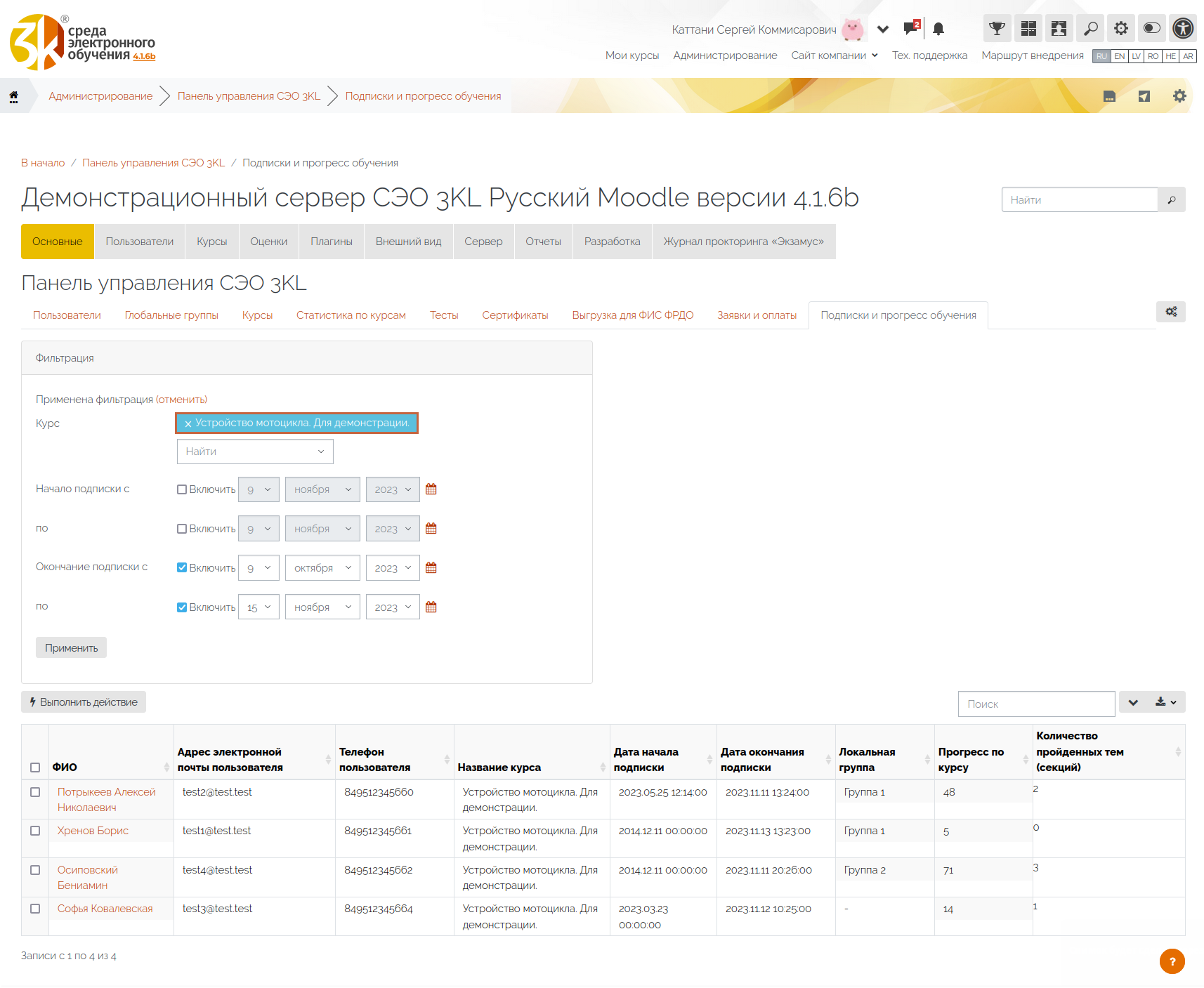Click the notification bell icon
Screen dimensions: 1204x988
pyautogui.click(x=938, y=29)
